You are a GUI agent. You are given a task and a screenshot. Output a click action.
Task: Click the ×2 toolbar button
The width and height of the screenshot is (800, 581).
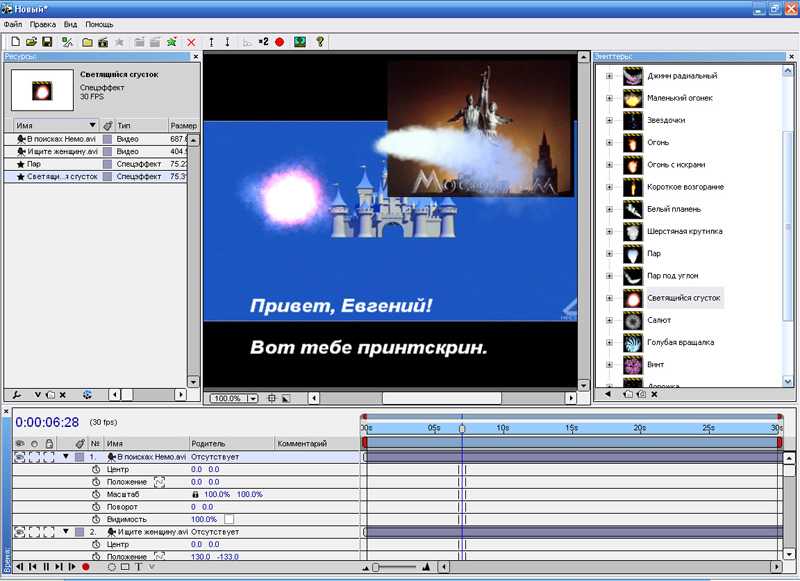263,42
